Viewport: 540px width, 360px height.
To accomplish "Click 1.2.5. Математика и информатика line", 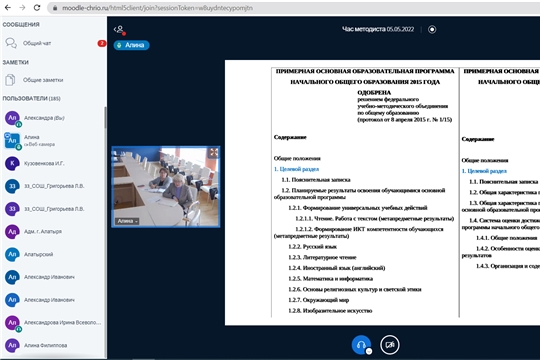I will click(x=331, y=279).
